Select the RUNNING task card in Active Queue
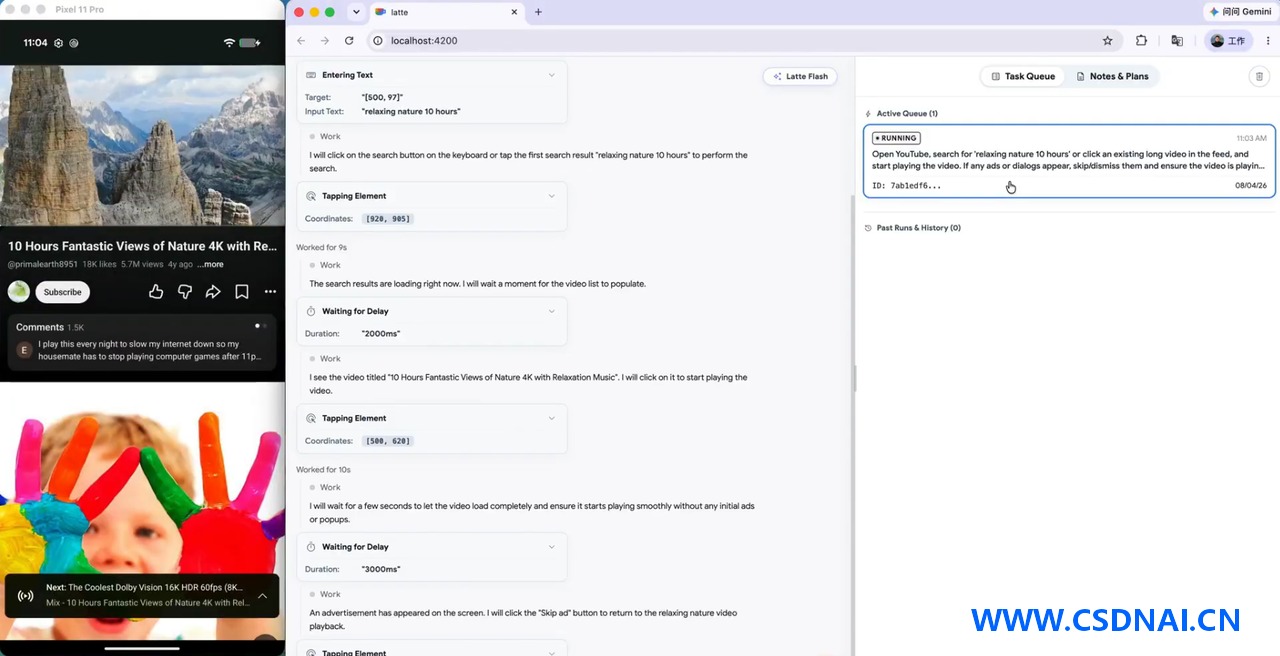This screenshot has height=656, width=1280. [1069, 161]
